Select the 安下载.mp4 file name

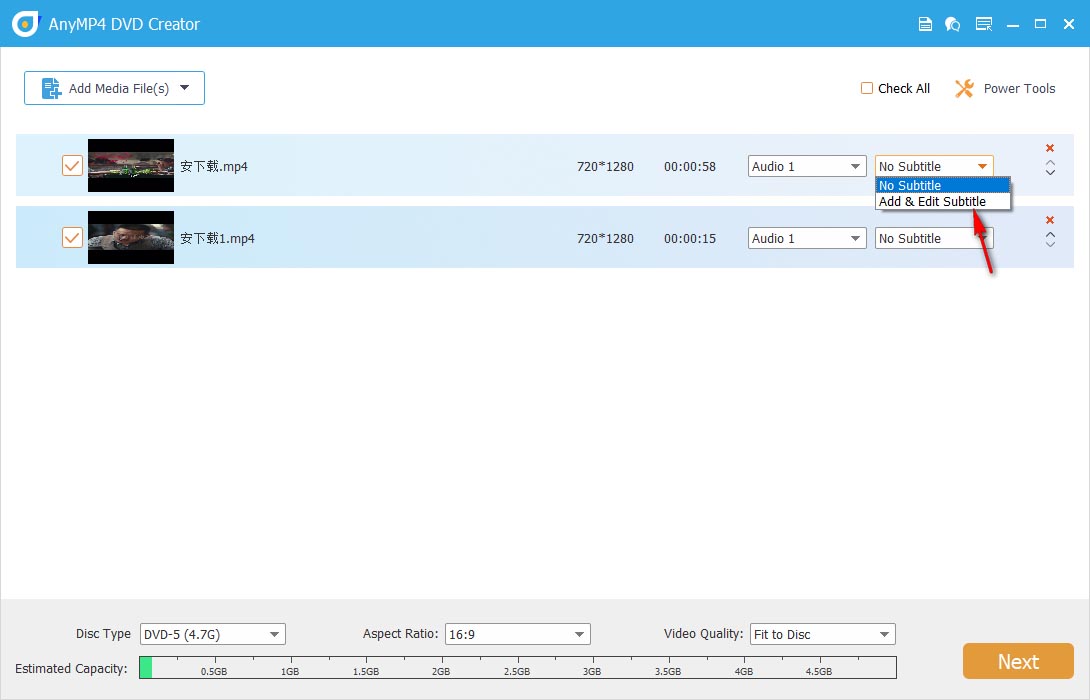(x=213, y=166)
